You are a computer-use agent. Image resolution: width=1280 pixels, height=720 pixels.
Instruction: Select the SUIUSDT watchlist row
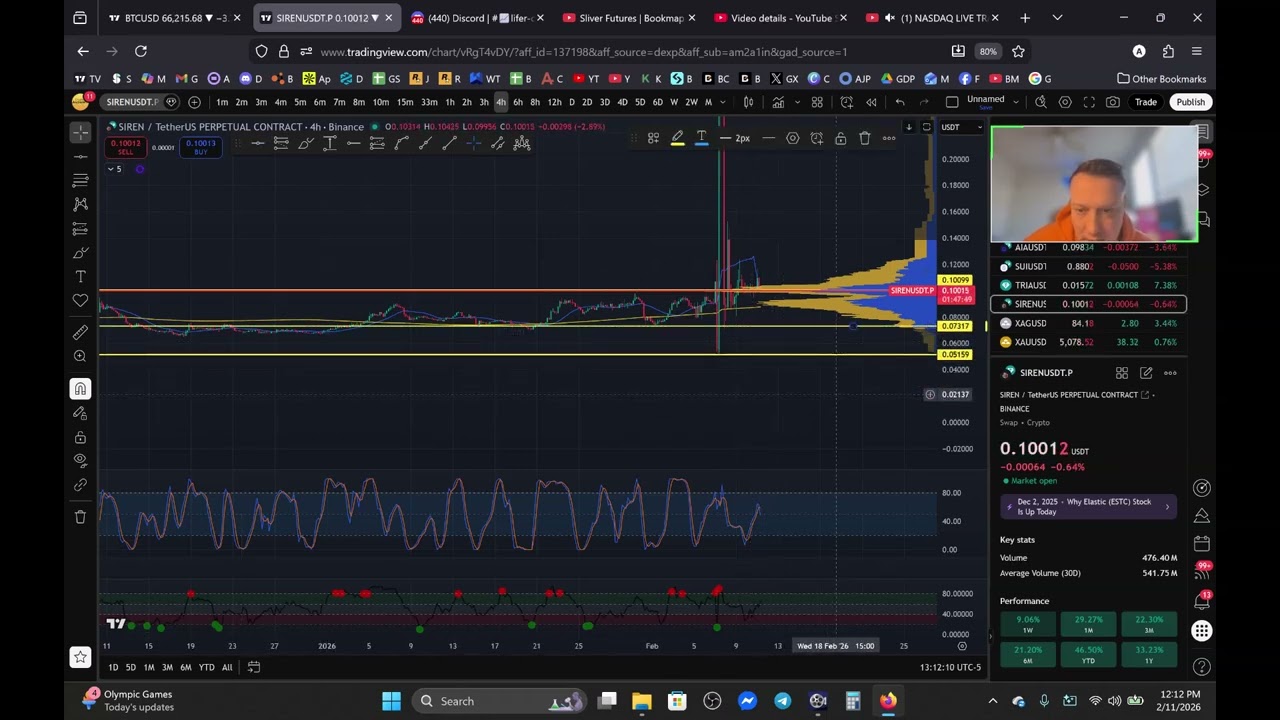click(1088, 267)
